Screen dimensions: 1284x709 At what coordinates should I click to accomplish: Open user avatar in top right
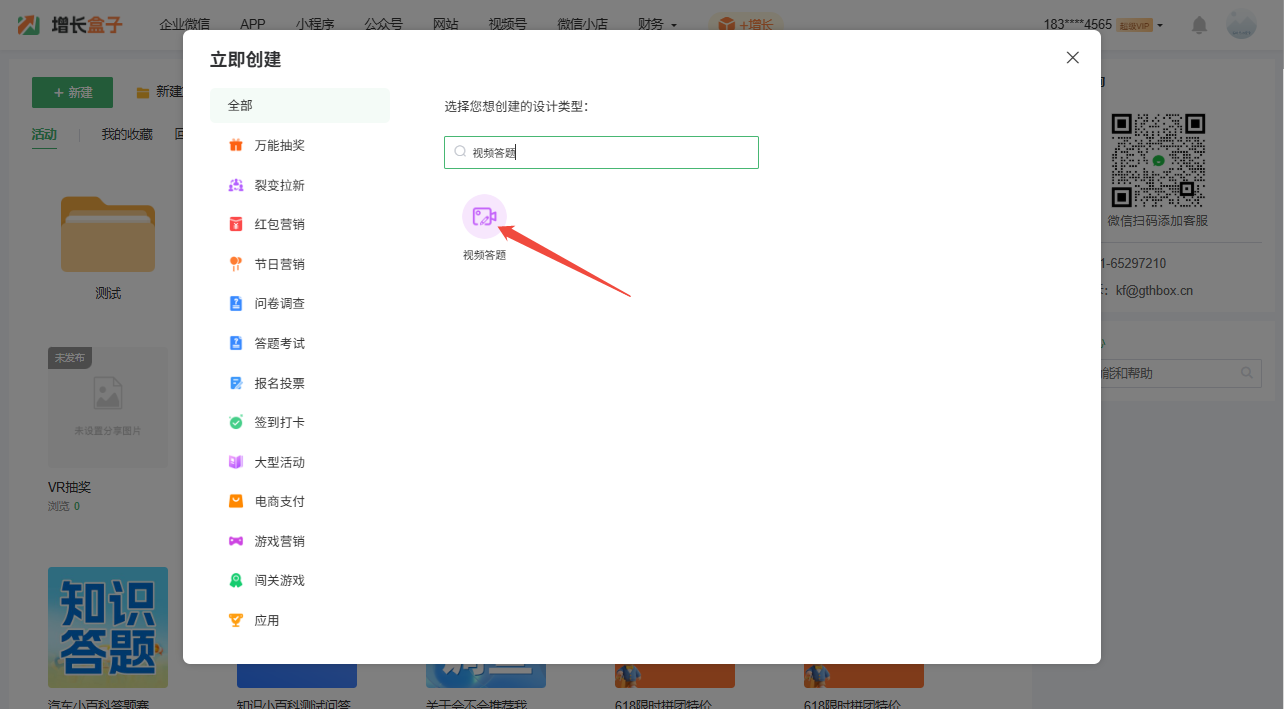(x=1241, y=24)
